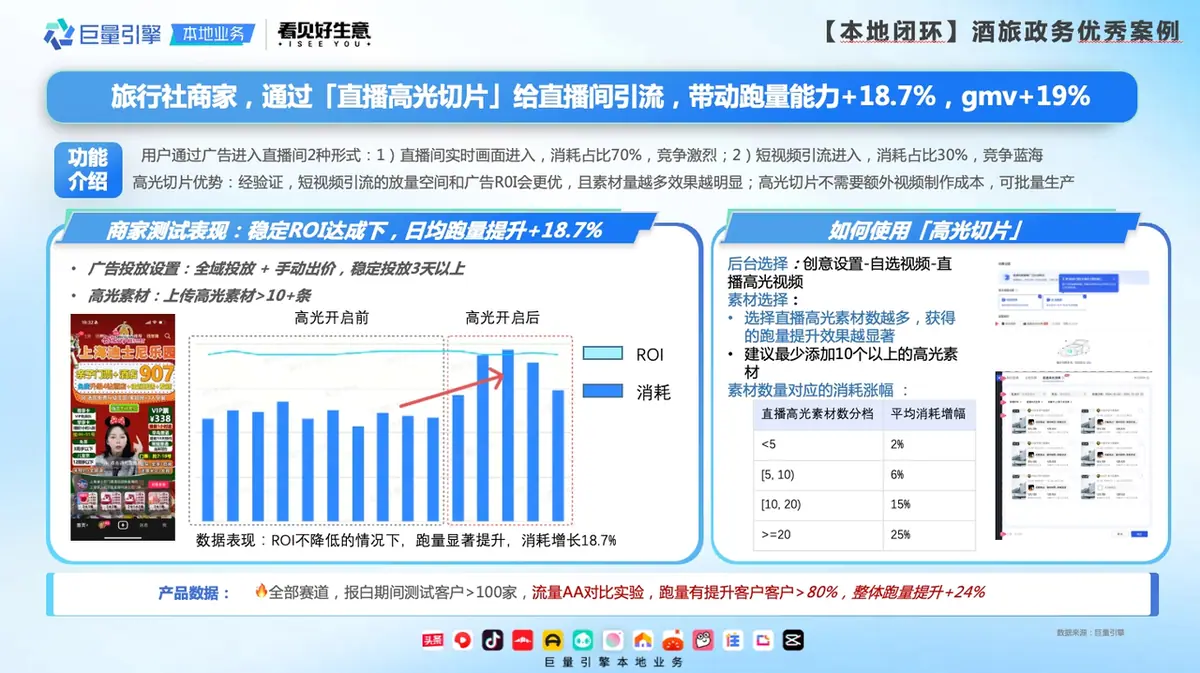Click the 产品数据 blue label
The height and width of the screenshot is (673, 1200).
194,592
